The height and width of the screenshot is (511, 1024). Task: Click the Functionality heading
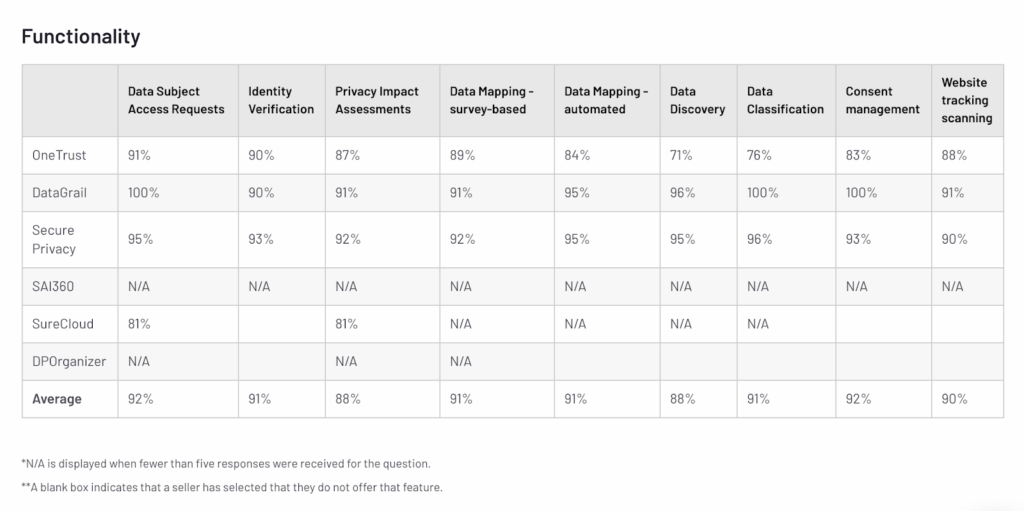tap(80, 37)
